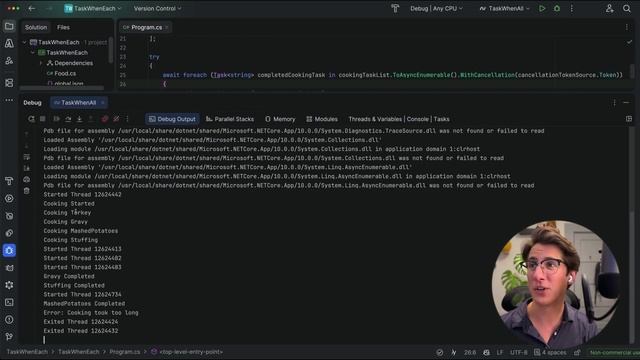640x360 pixels.
Task: Open the Problems warning-circle icon in sidebar
Action: point(9,320)
